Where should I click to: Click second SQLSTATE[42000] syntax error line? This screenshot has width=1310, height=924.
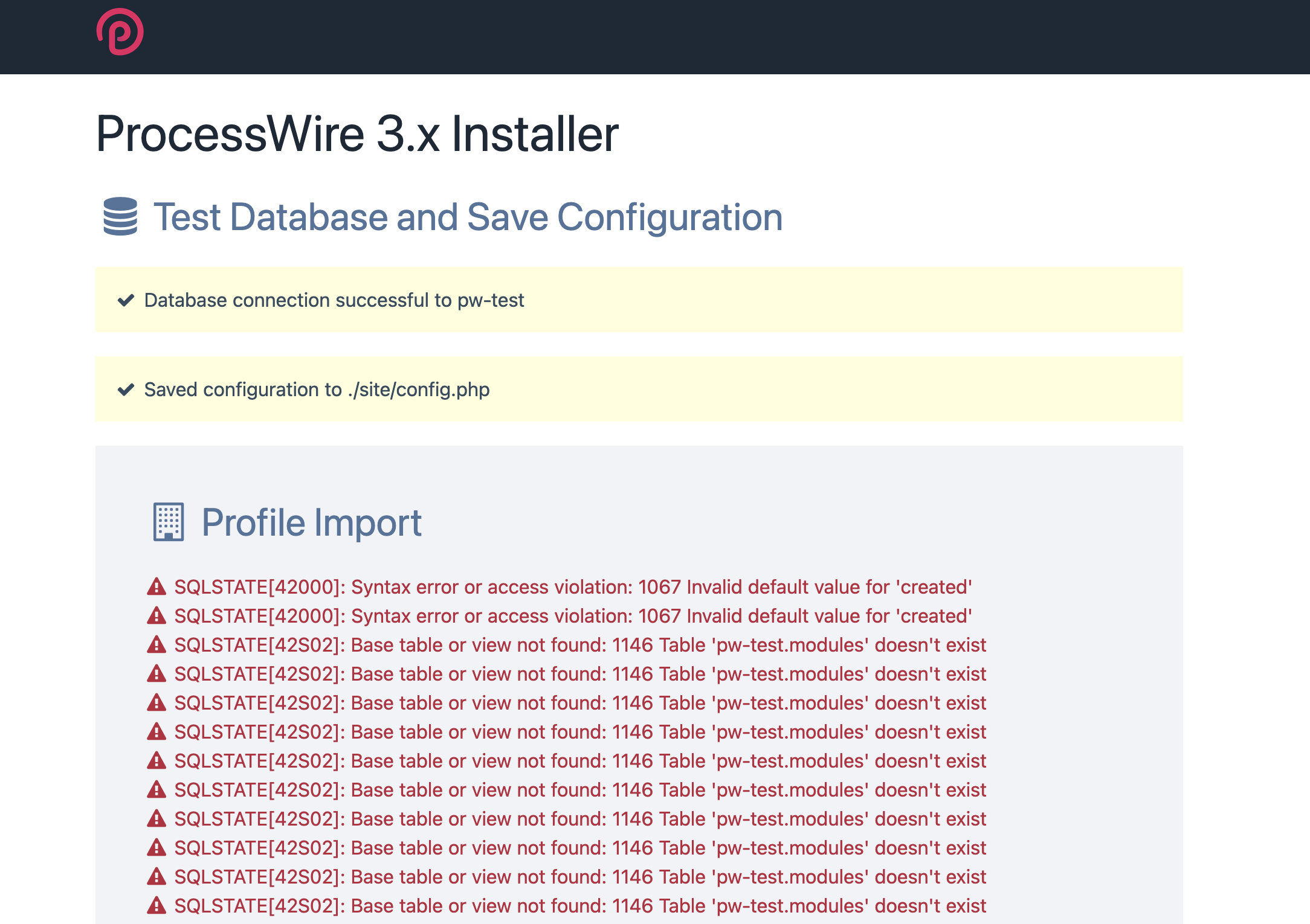pyautogui.click(x=573, y=616)
